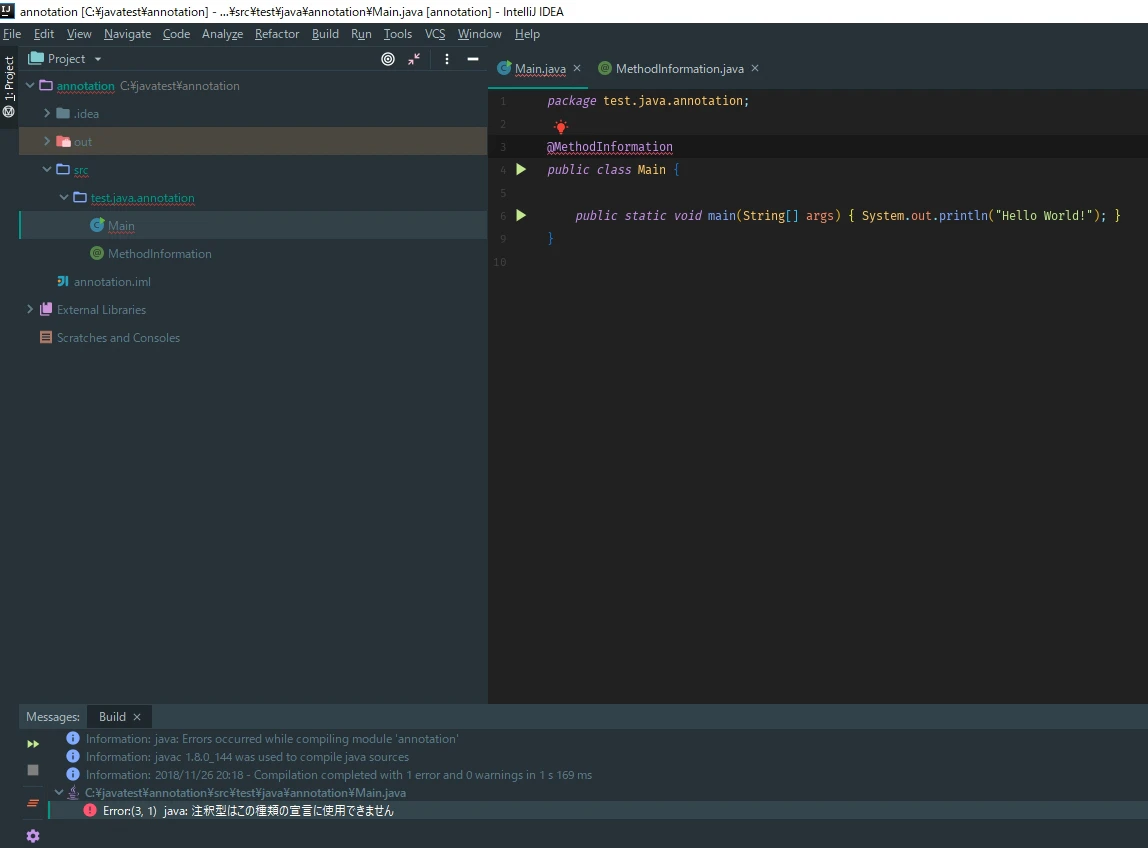Close the Main.java tab
Screen dimensions: 1148x848
click(x=577, y=68)
